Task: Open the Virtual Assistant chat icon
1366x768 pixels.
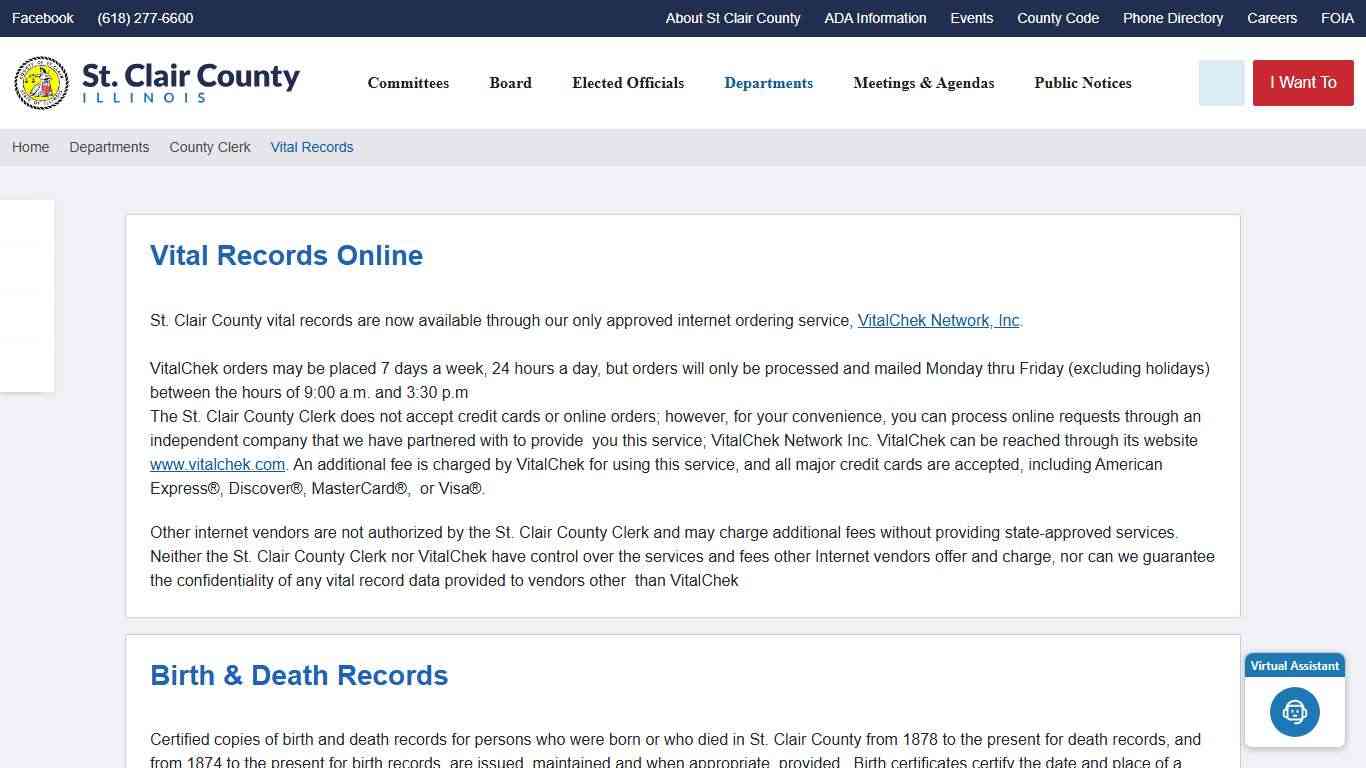Action: coord(1294,712)
